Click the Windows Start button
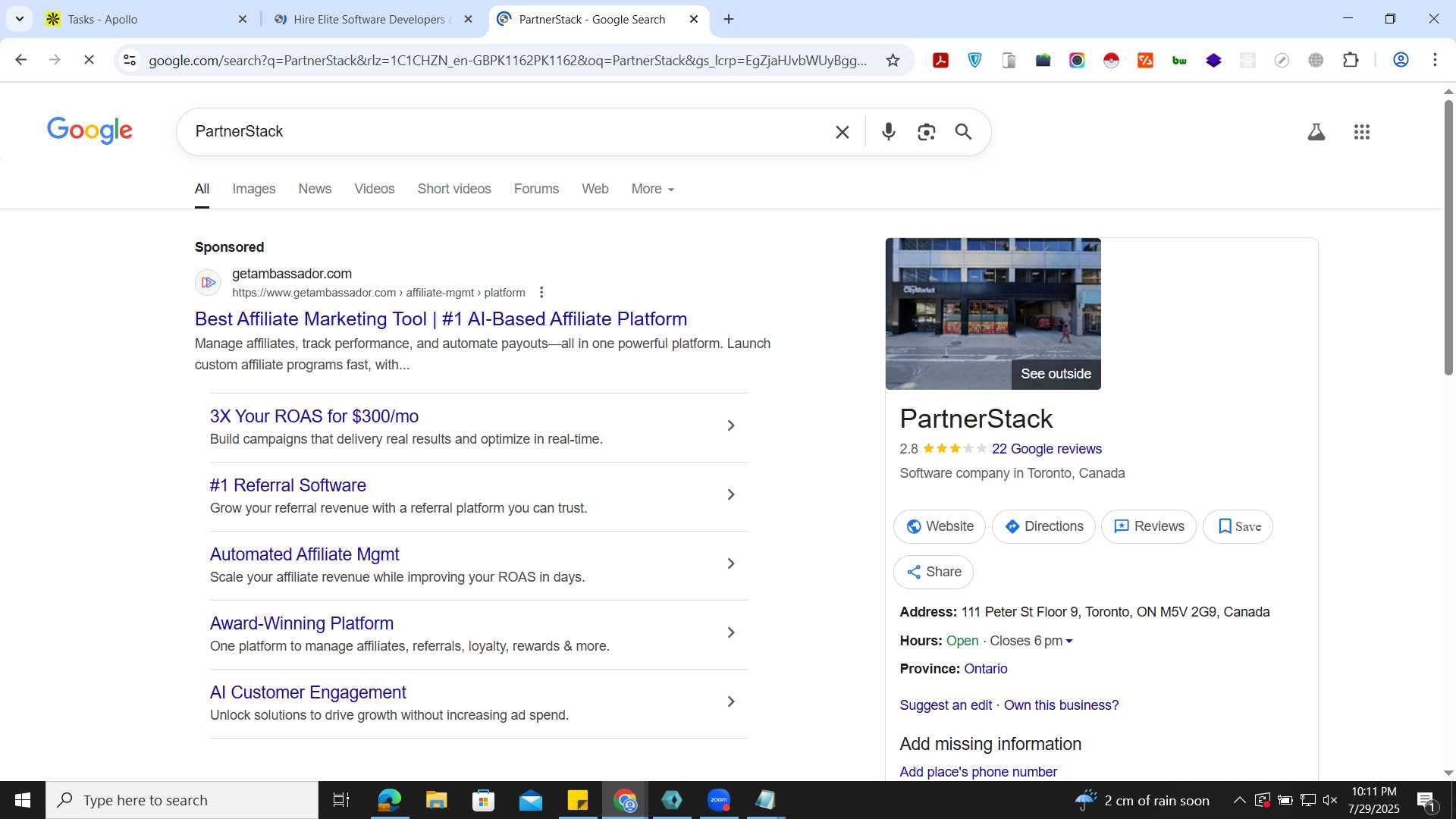This screenshot has width=1456, height=819. point(23,800)
